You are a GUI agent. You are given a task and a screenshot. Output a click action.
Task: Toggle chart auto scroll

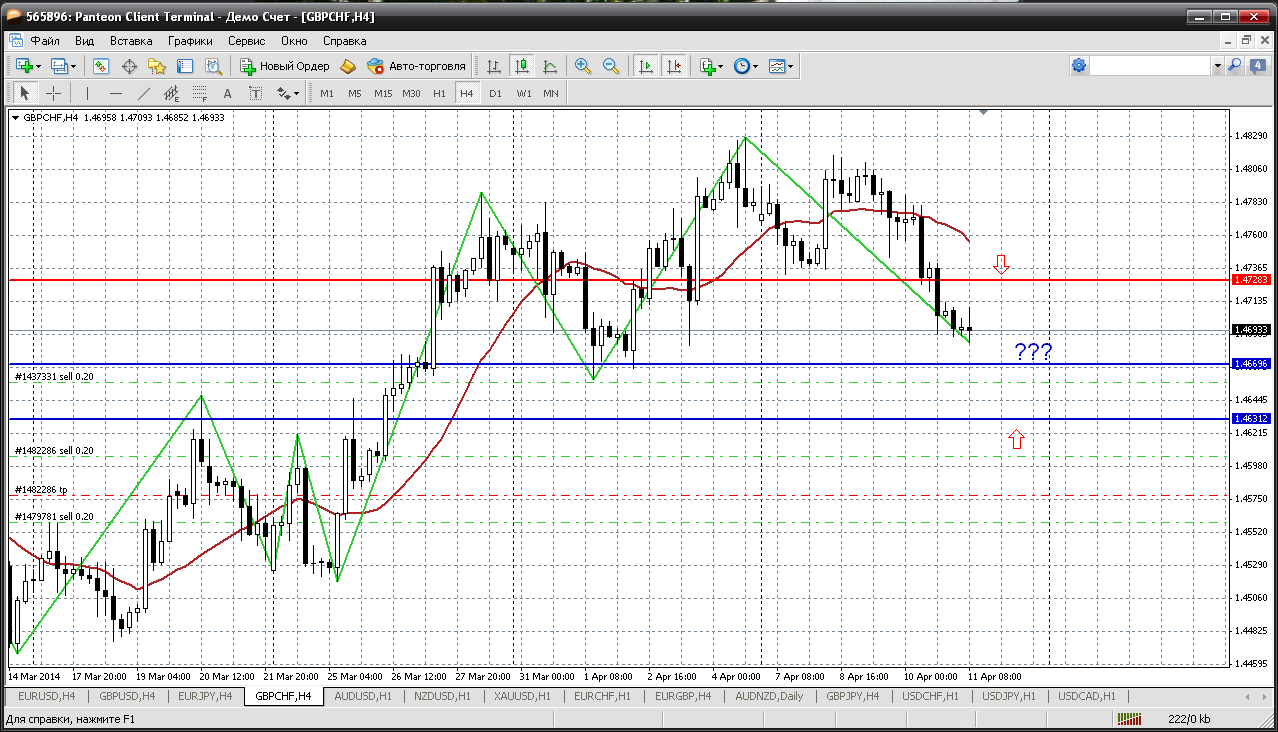(x=646, y=66)
